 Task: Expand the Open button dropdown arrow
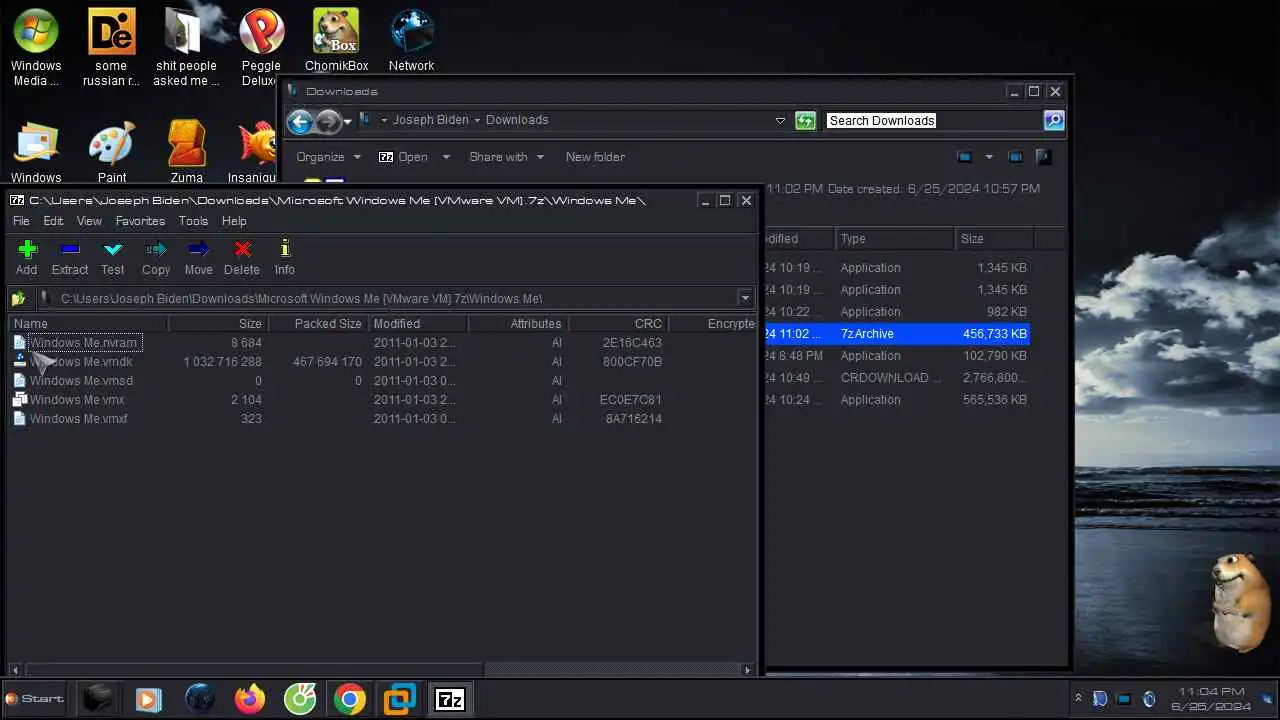pyautogui.click(x=446, y=157)
